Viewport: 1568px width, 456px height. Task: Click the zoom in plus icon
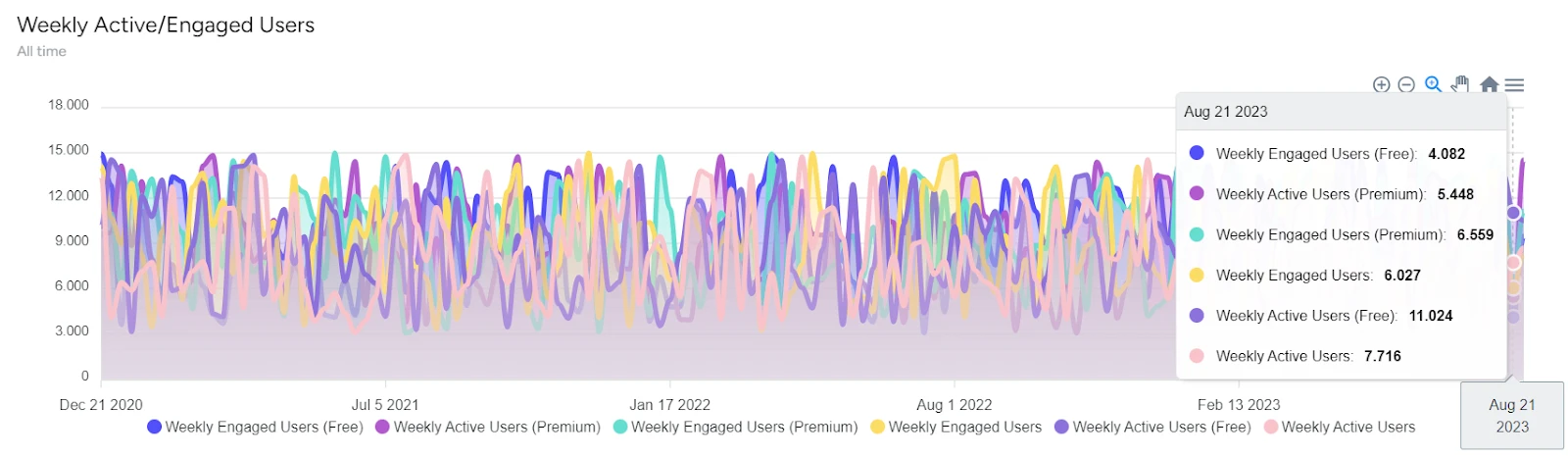(1381, 85)
